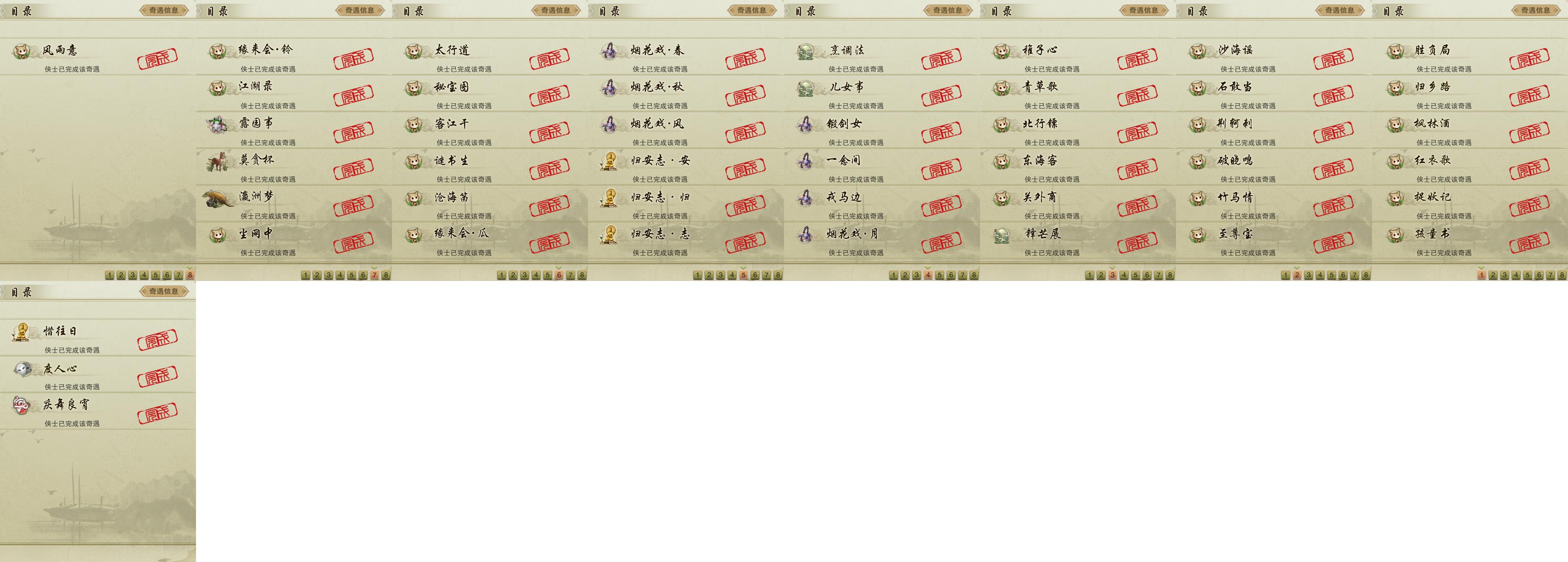Go to page 5 below 胜负局 panel
Image resolution: width=1568 pixels, height=562 pixels.
tap(1527, 275)
